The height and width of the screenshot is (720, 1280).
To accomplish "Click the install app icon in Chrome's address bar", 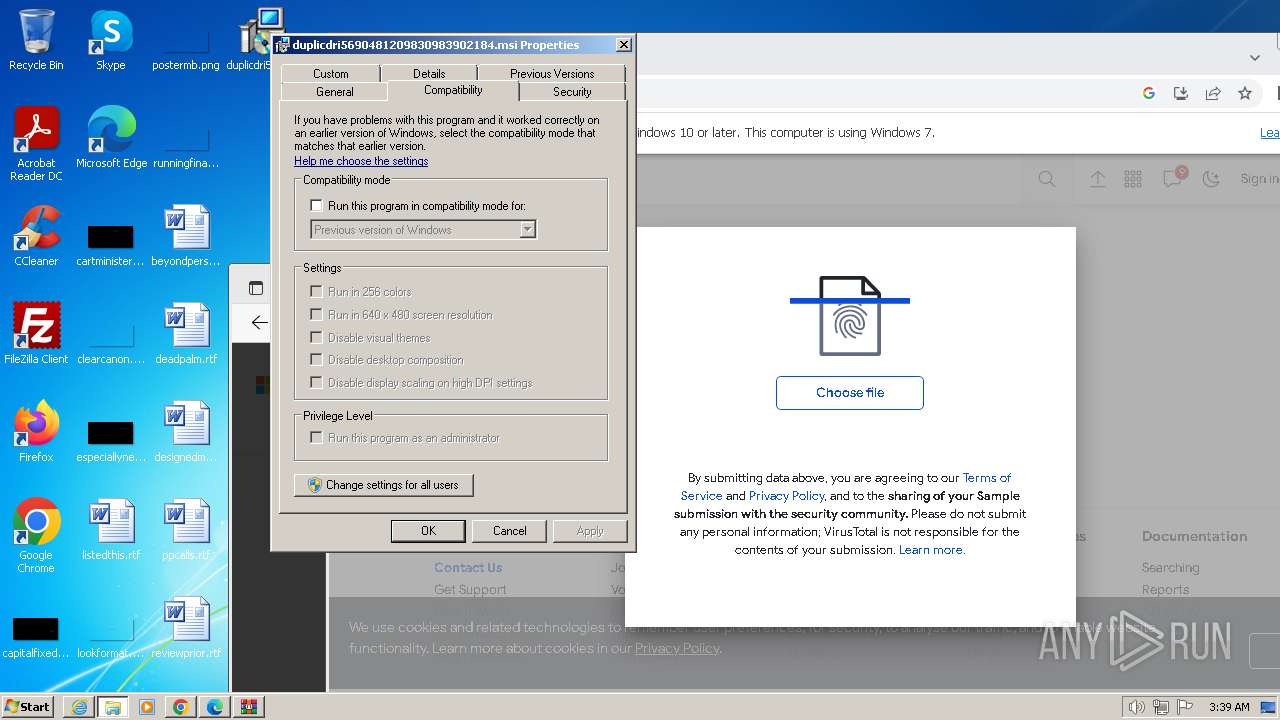I will pos(1181,93).
